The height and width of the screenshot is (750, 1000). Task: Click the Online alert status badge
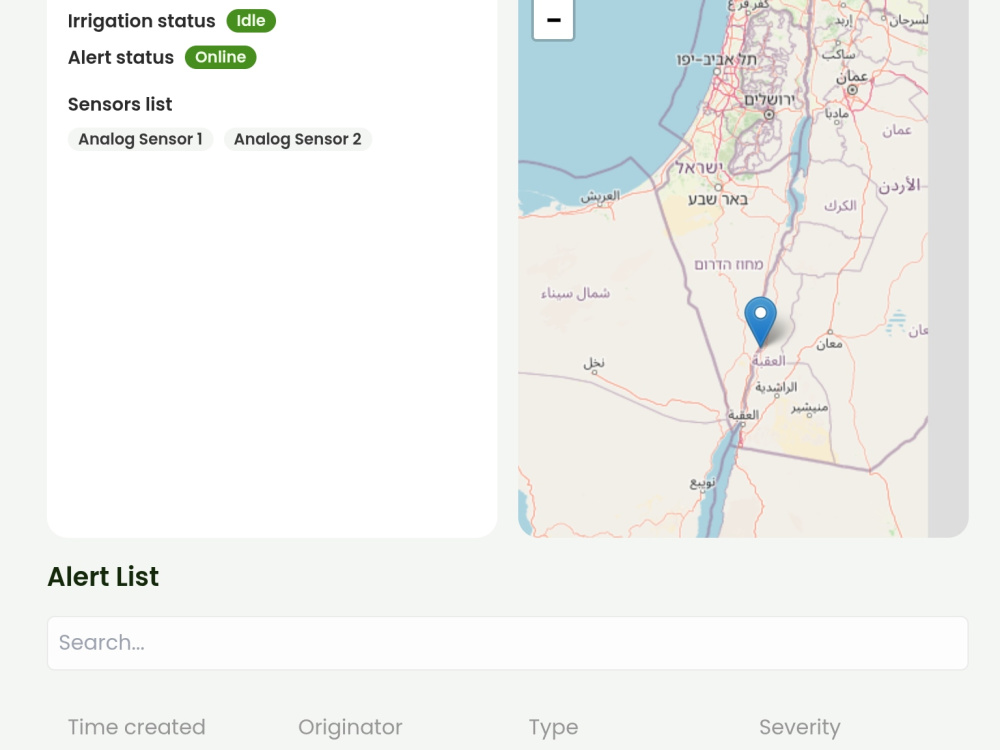(221, 57)
